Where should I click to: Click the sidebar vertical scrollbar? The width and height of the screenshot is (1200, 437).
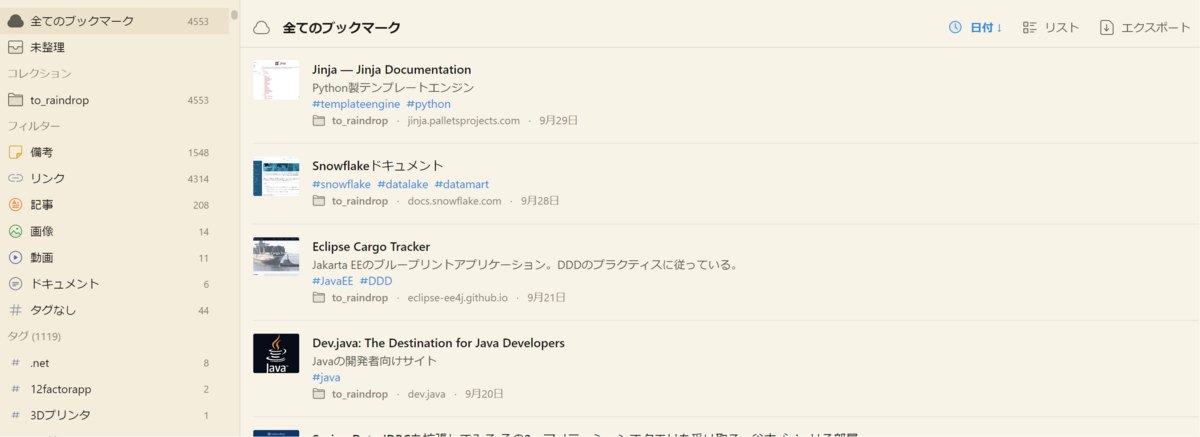pyautogui.click(x=234, y=14)
